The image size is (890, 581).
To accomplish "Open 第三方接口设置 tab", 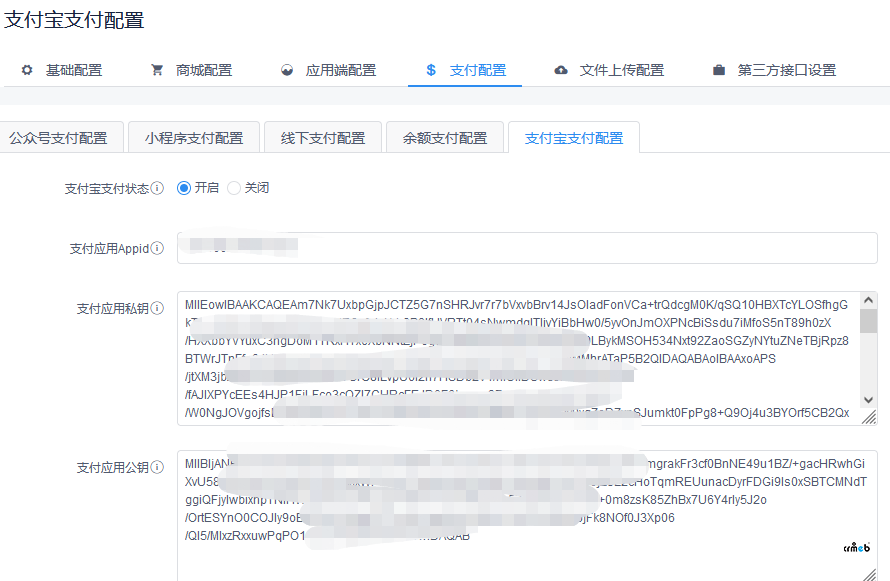I will [774, 70].
